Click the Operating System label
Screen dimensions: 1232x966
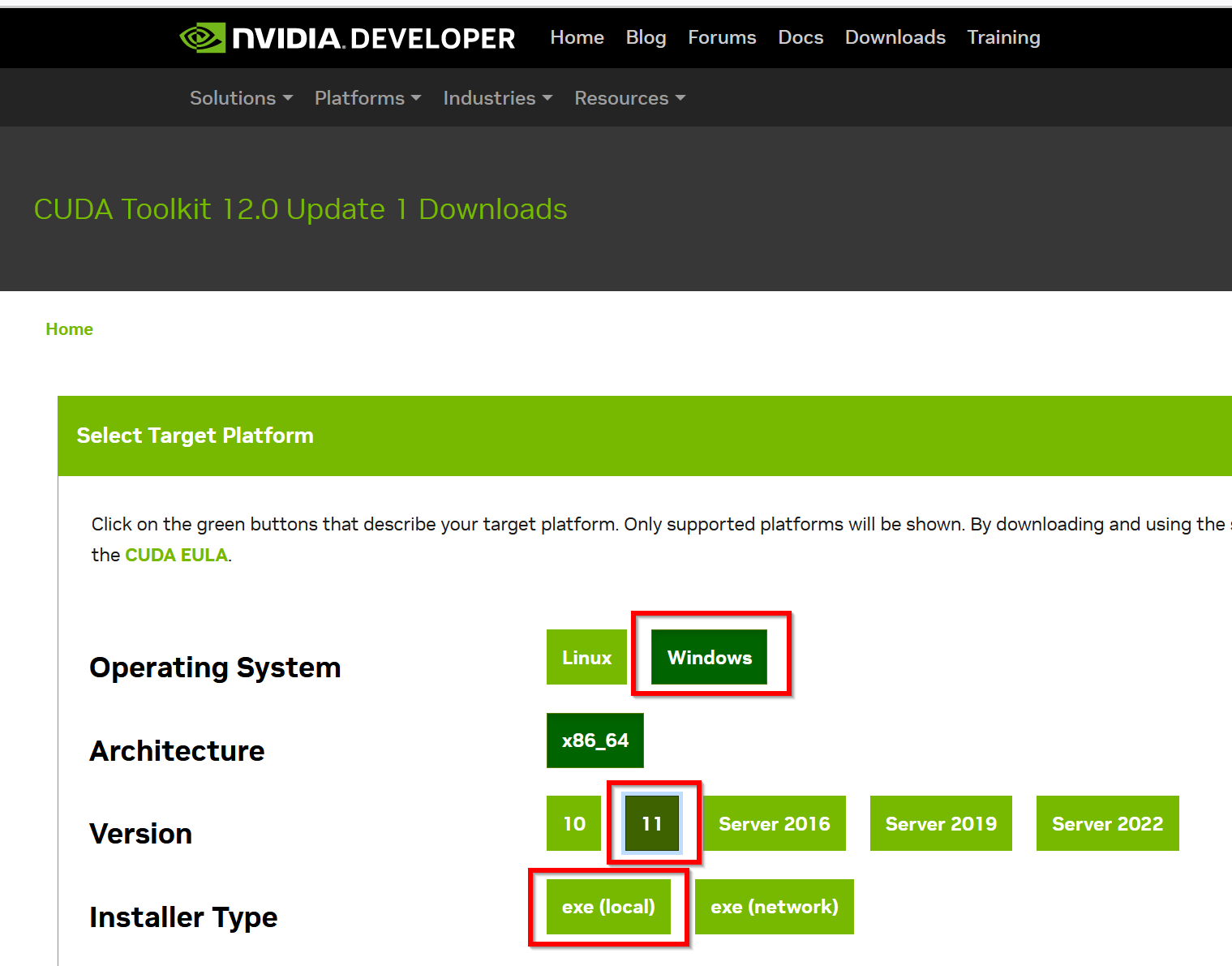tap(215, 668)
